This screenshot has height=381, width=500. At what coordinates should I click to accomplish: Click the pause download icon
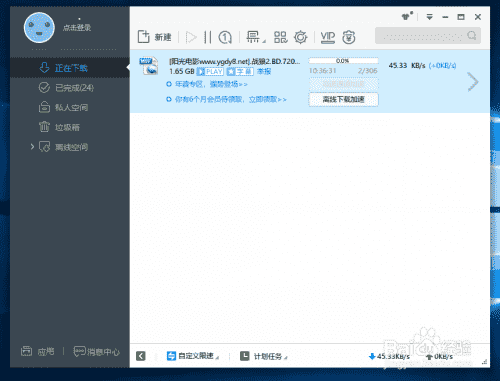point(208,37)
